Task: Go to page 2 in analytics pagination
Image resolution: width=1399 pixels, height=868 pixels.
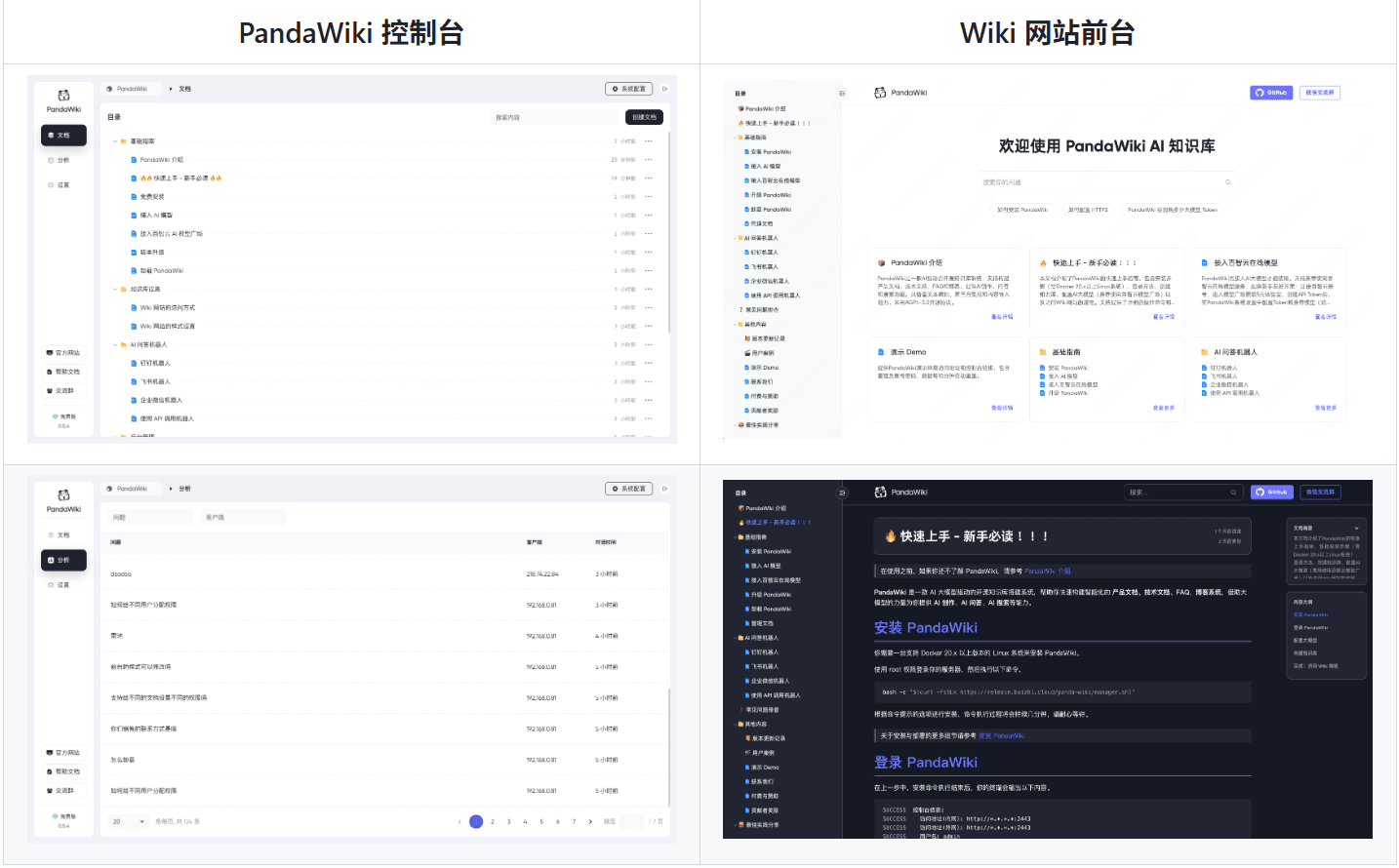Action: [x=493, y=822]
